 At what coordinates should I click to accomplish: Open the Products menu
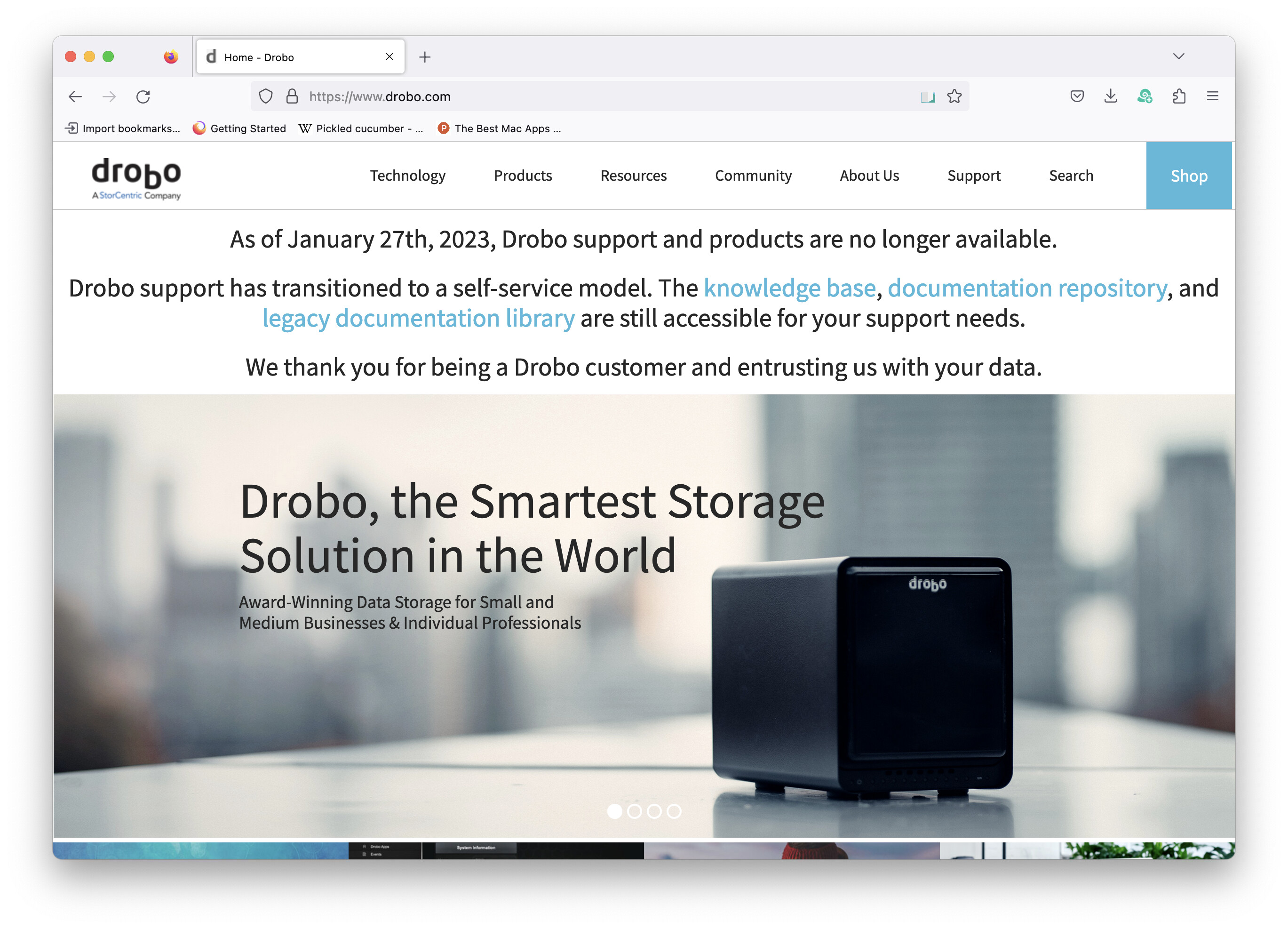tap(523, 176)
